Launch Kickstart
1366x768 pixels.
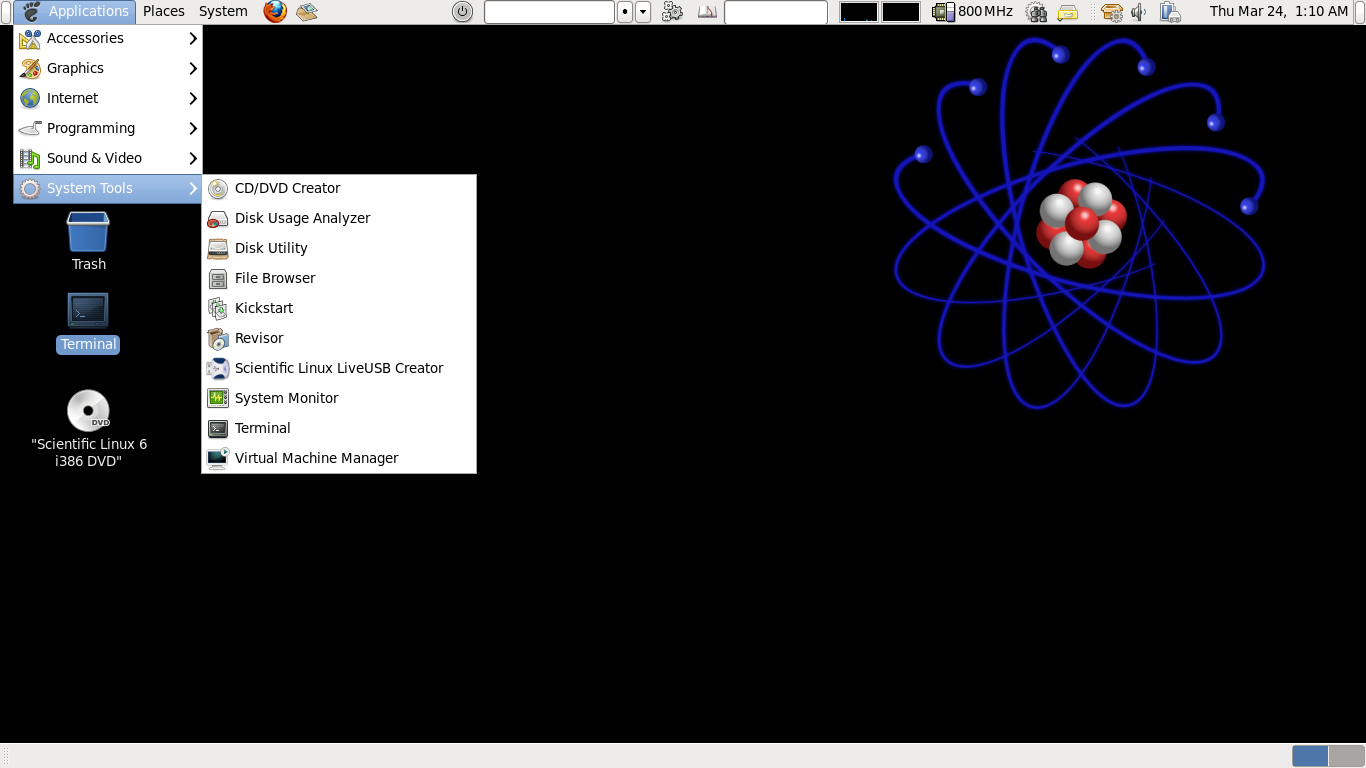(x=339, y=308)
